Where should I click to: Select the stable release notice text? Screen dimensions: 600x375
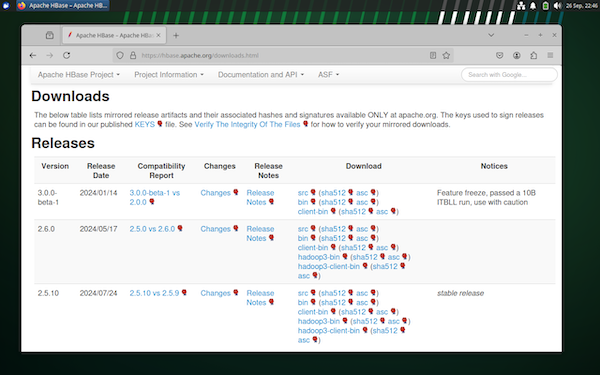[460, 293]
